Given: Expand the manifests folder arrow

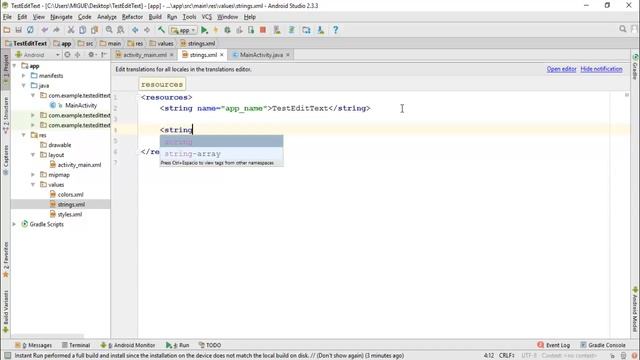Looking at the screenshot, I should [24, 76].
